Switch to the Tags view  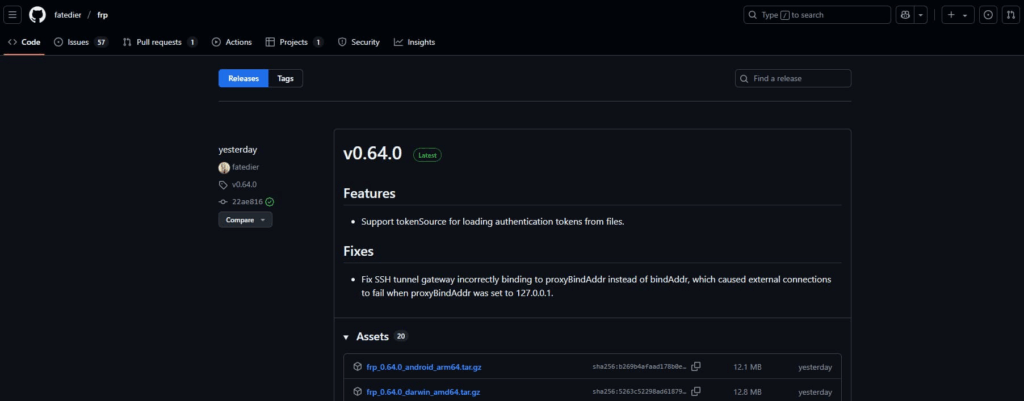(x=285, y=78)
